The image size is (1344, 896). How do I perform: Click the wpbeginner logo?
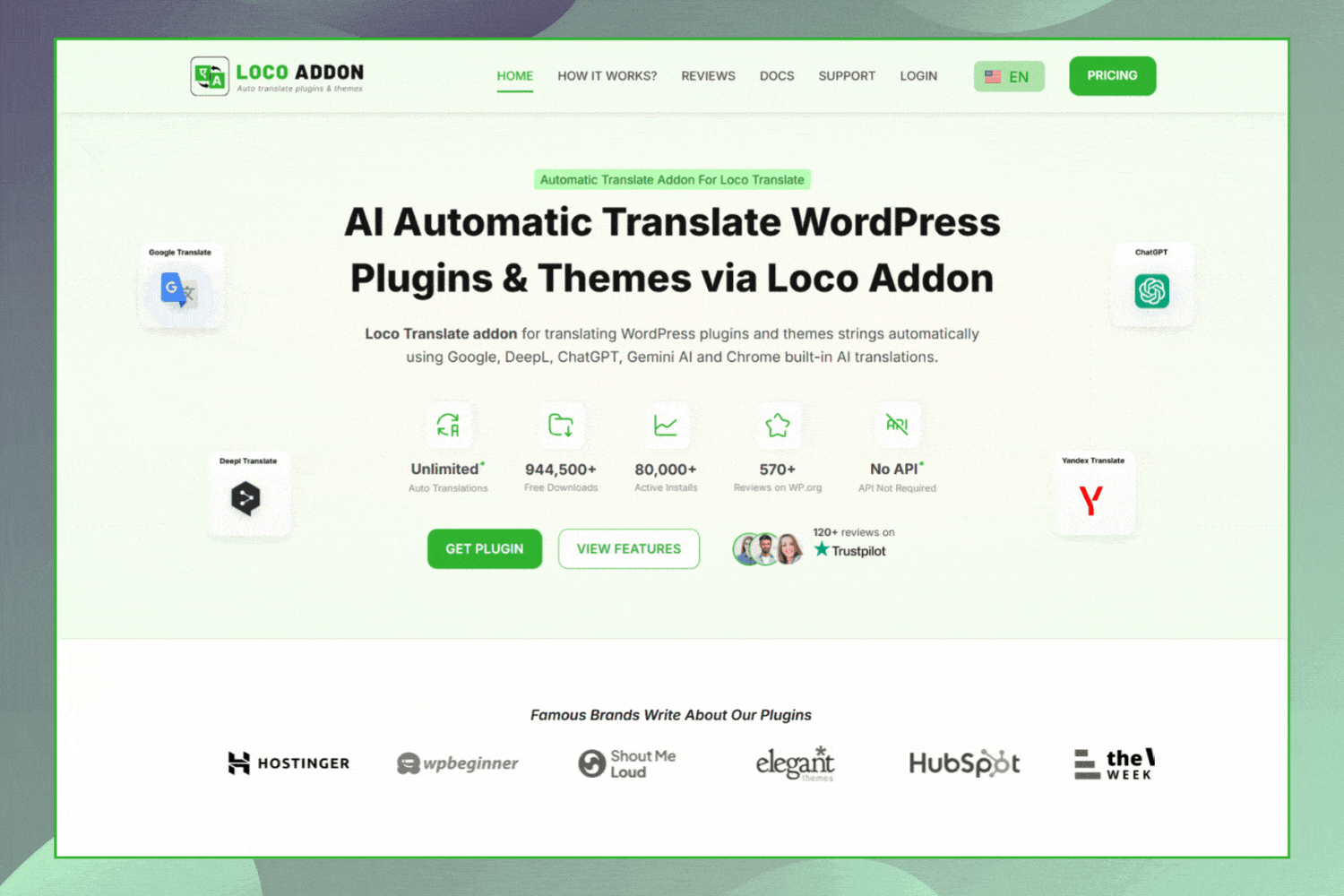[458, 763]
